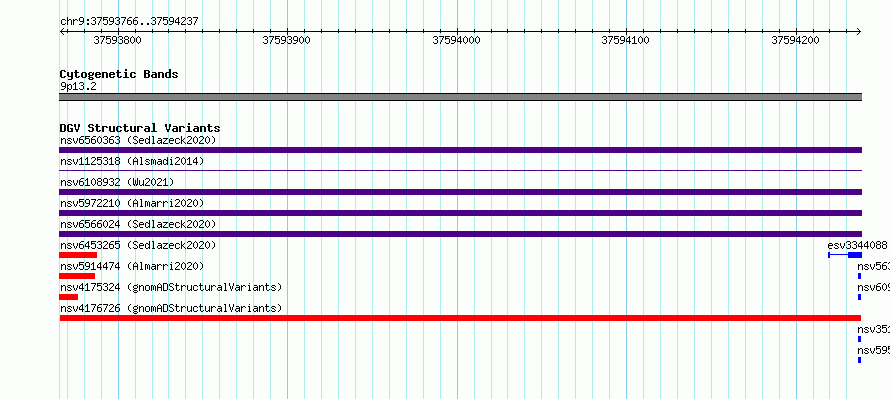
Task: Click ruler position 37594100
Action: 625,40
